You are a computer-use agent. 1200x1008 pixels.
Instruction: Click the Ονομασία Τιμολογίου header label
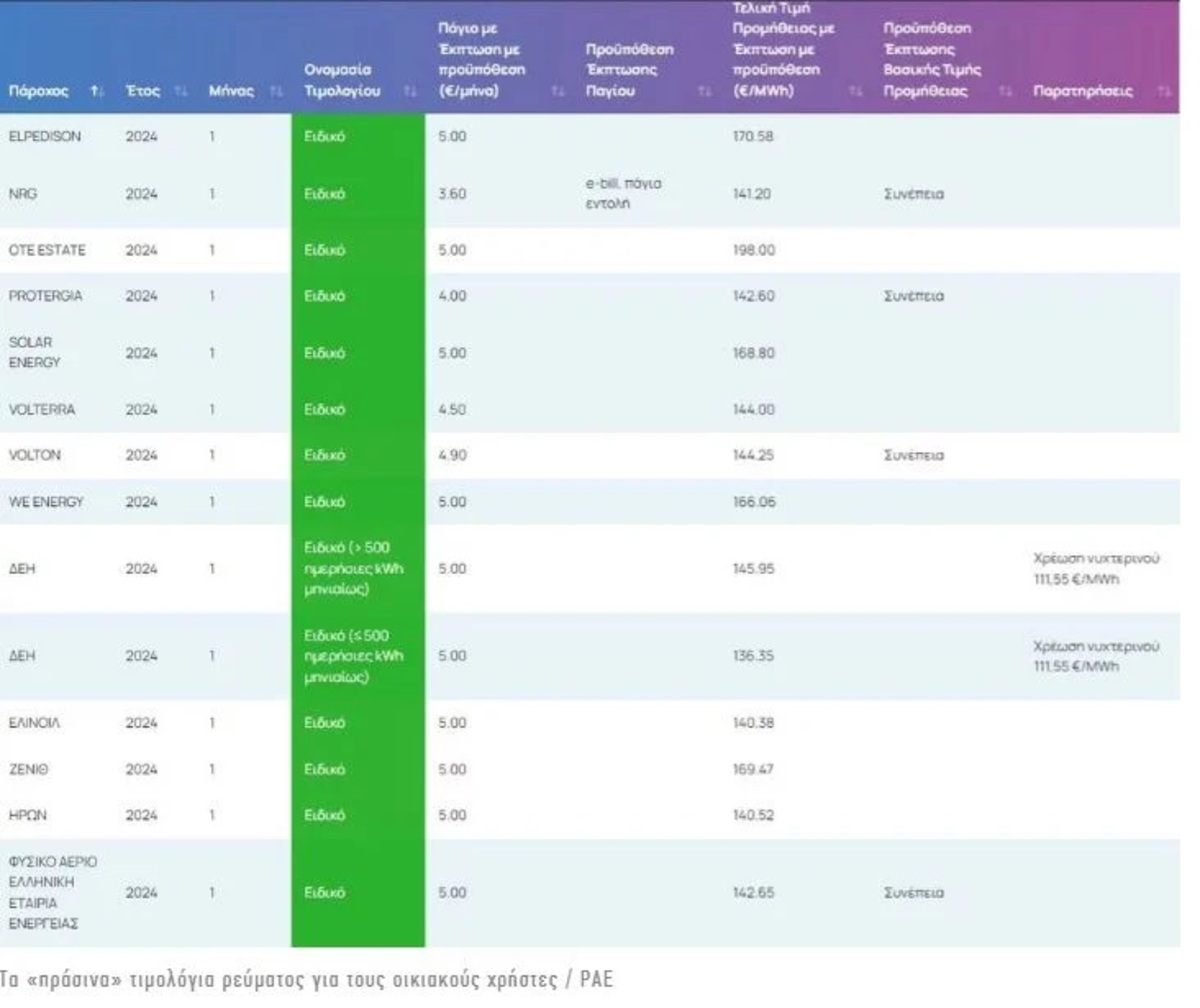342,81
